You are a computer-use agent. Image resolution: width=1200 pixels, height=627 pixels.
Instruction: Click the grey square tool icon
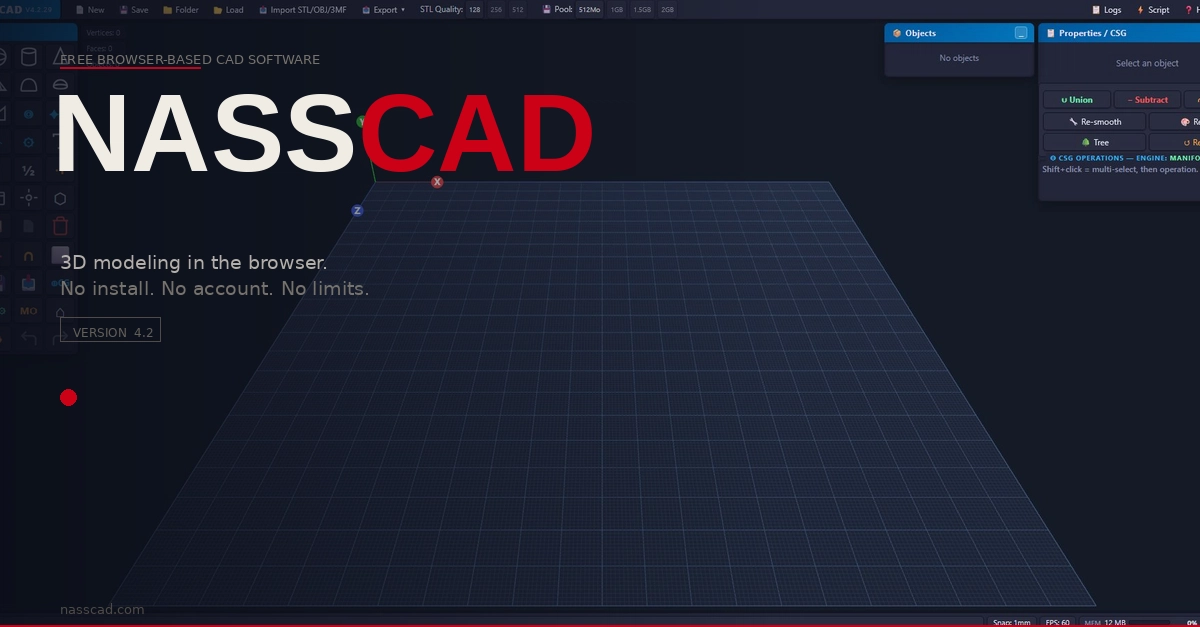click(61, 255)
